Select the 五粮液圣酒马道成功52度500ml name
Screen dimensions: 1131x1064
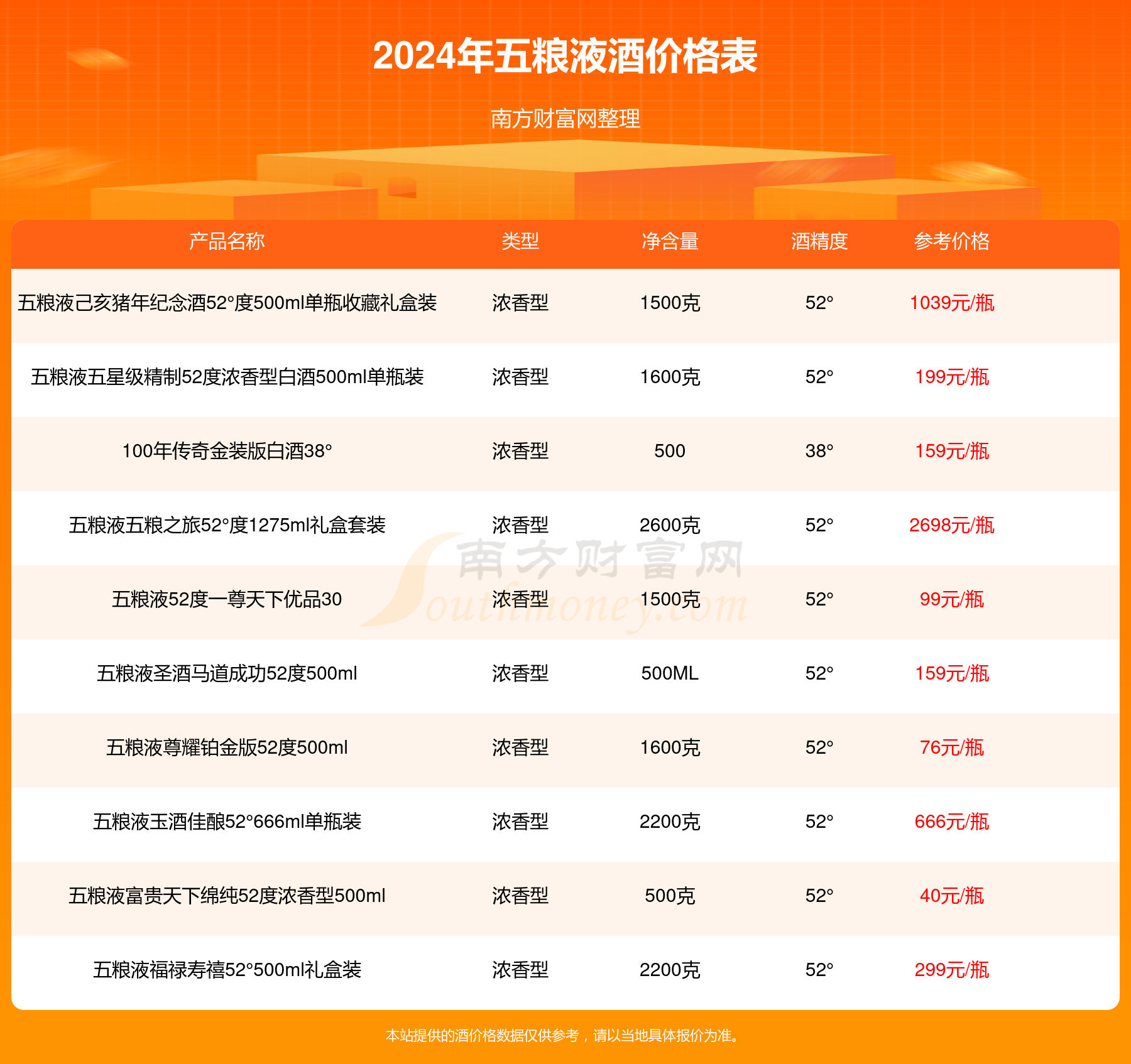point(227,673)
